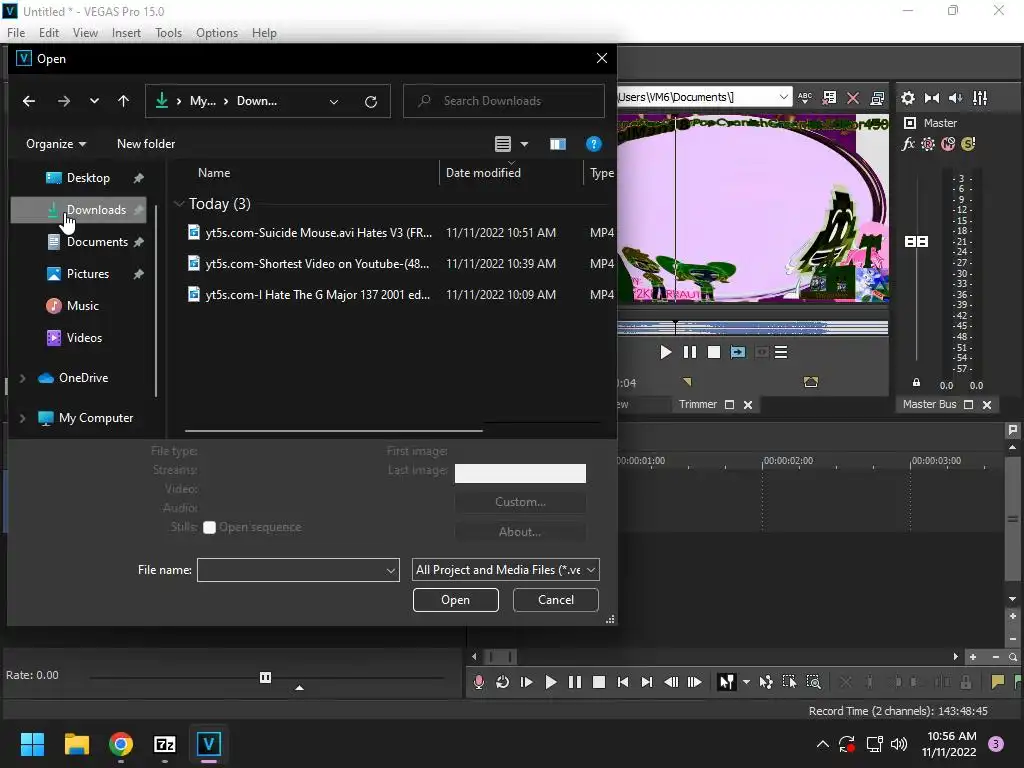
Task: Toggle Master fader lock icon
Action: click(916, 383)
